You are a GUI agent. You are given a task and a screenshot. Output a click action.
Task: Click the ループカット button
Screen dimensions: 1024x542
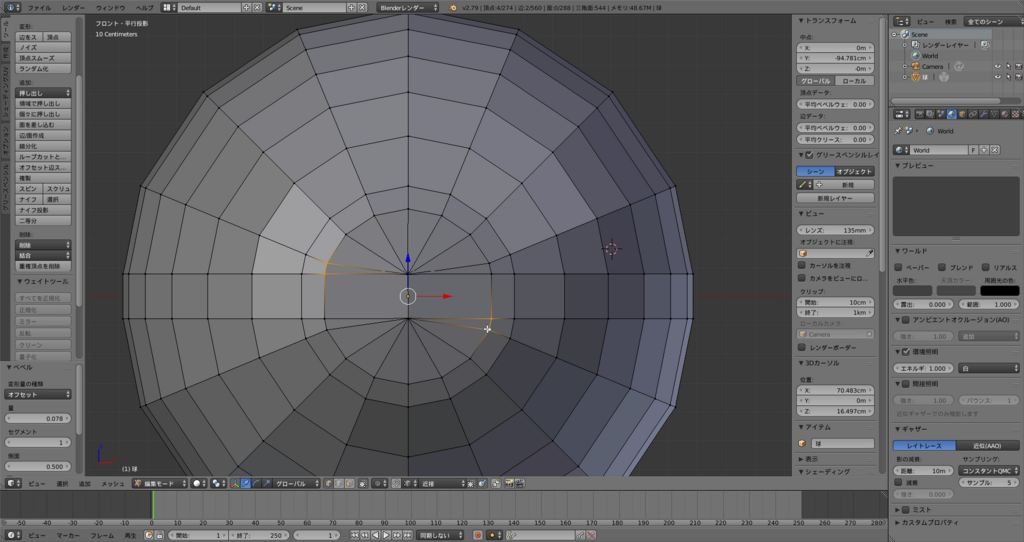pos(43,157)
